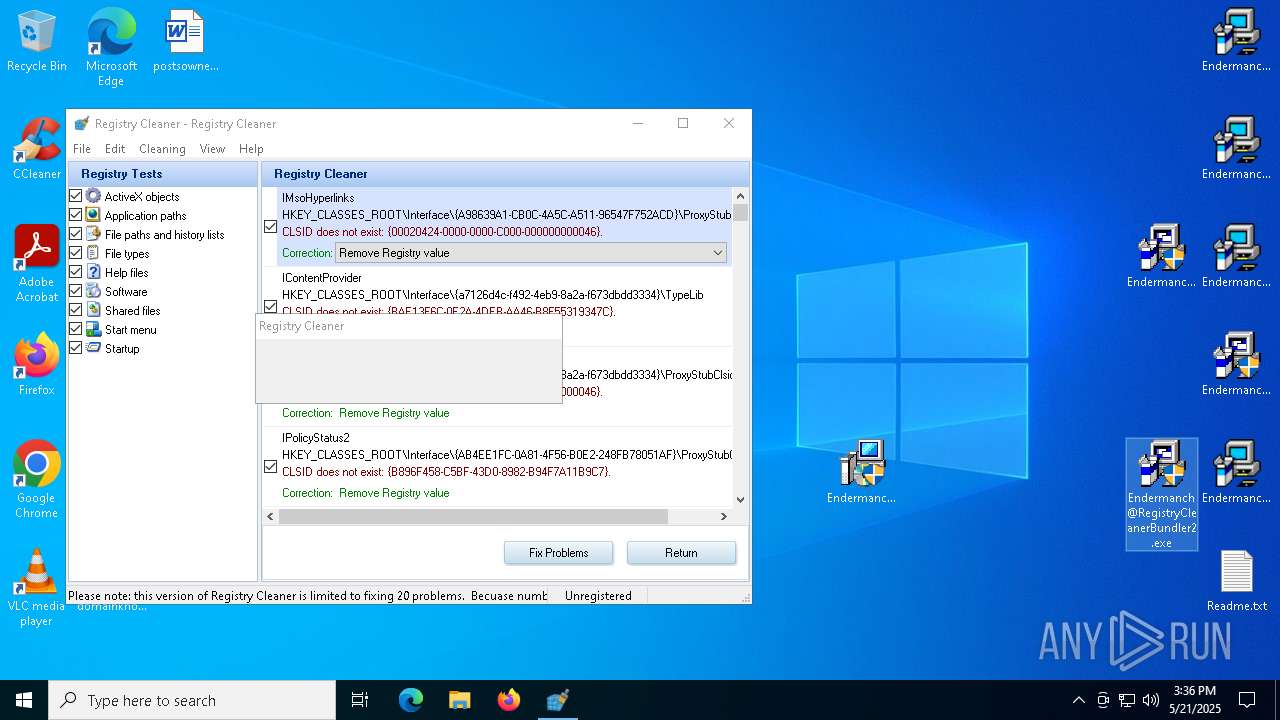Select the ActiveX objects gear icon

click(93, 196)
